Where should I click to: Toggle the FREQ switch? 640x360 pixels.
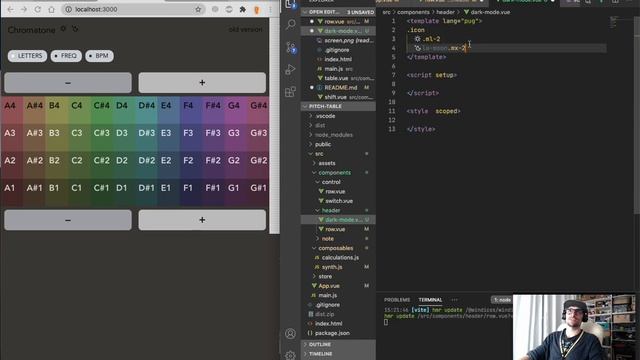click(x=66, y=56)
